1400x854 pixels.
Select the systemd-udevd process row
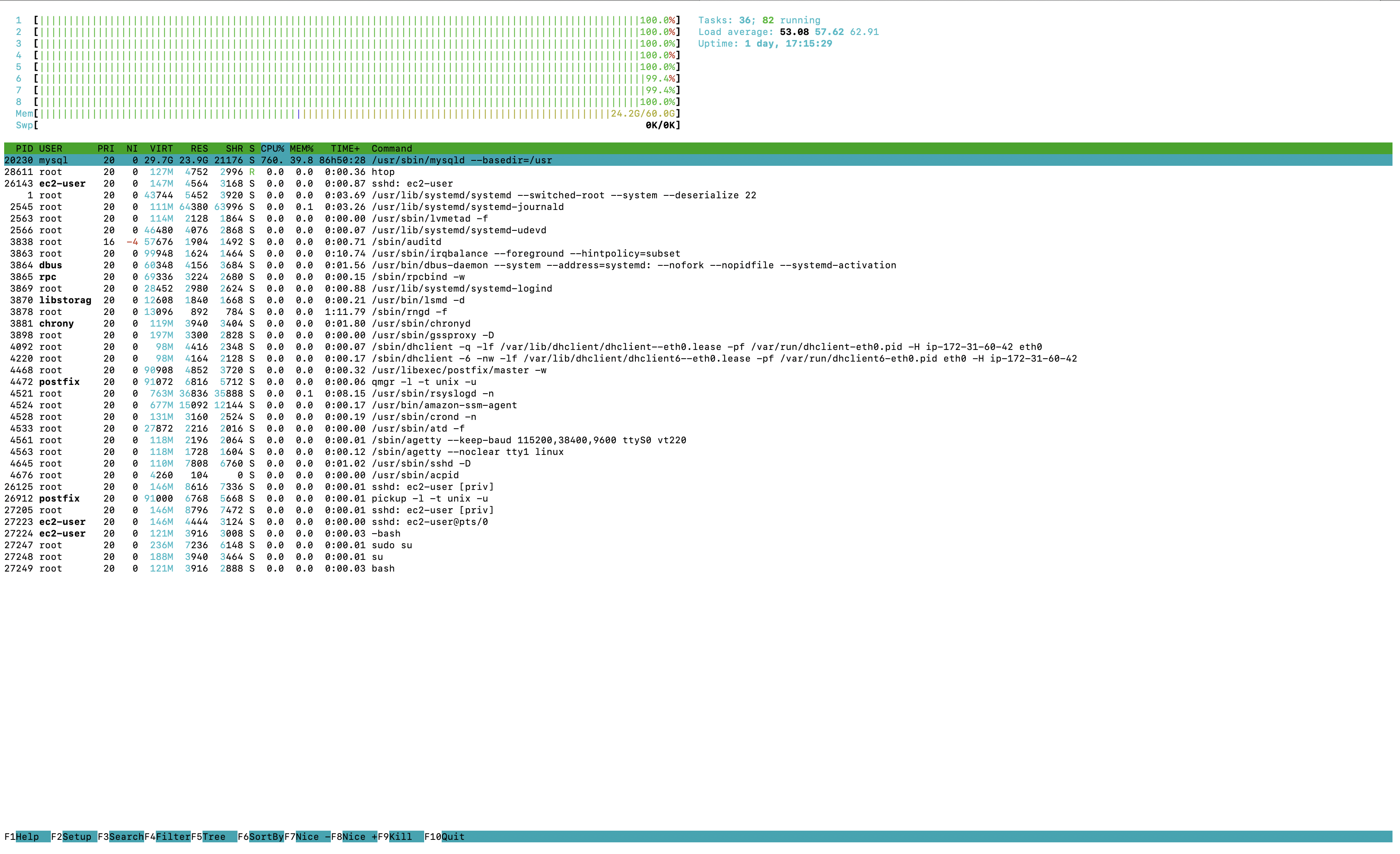698,230
